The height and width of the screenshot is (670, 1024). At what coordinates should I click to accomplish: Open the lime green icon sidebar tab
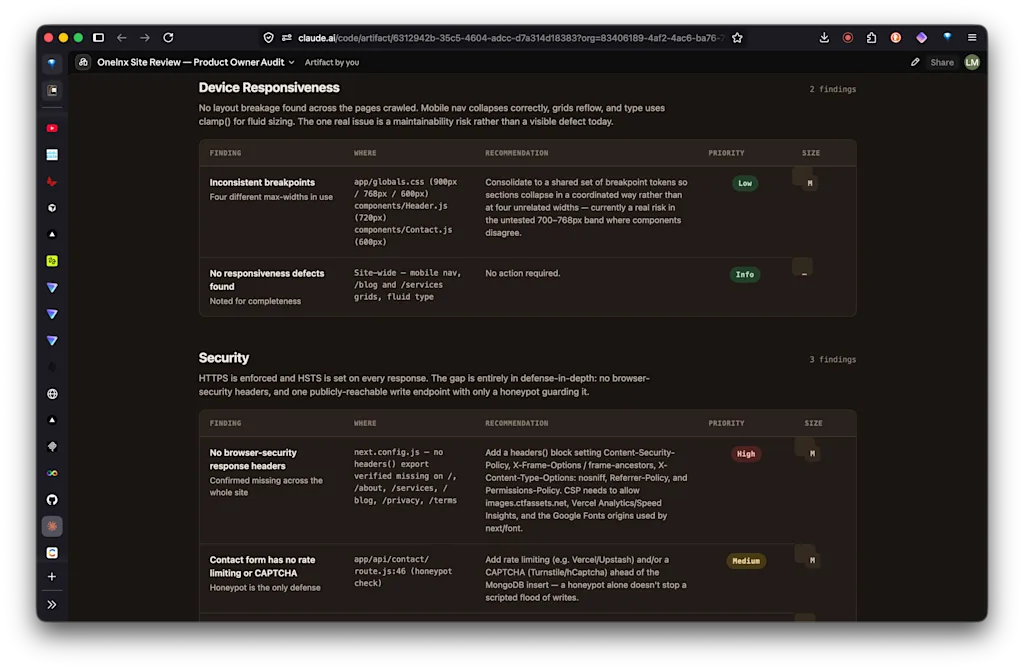click(x=52, y=261)
